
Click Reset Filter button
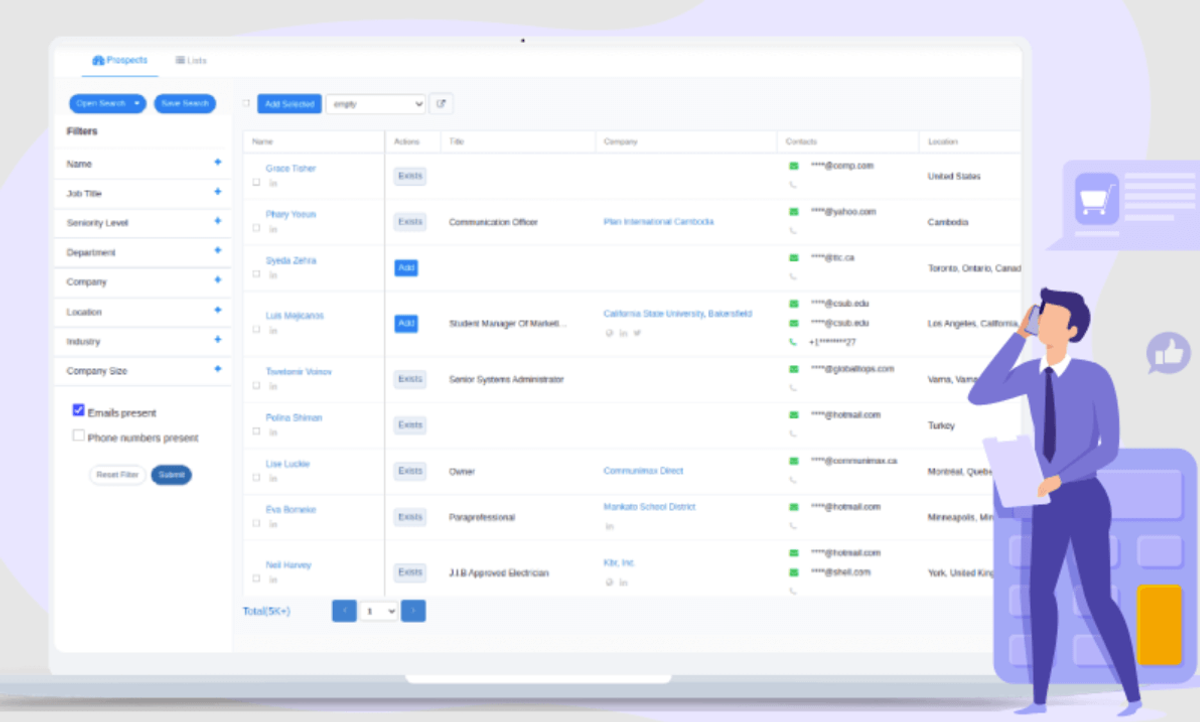[x=117, y=475]
